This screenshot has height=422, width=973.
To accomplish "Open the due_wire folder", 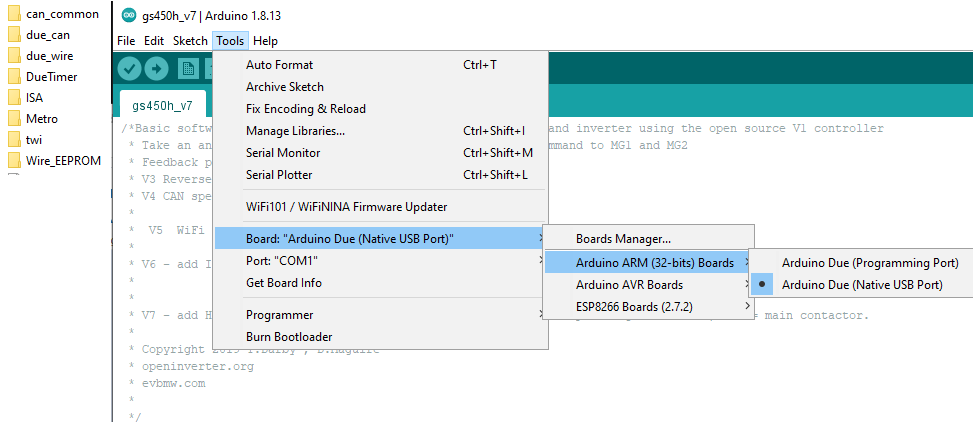I will pyautogui.click(x=49, y=56).
